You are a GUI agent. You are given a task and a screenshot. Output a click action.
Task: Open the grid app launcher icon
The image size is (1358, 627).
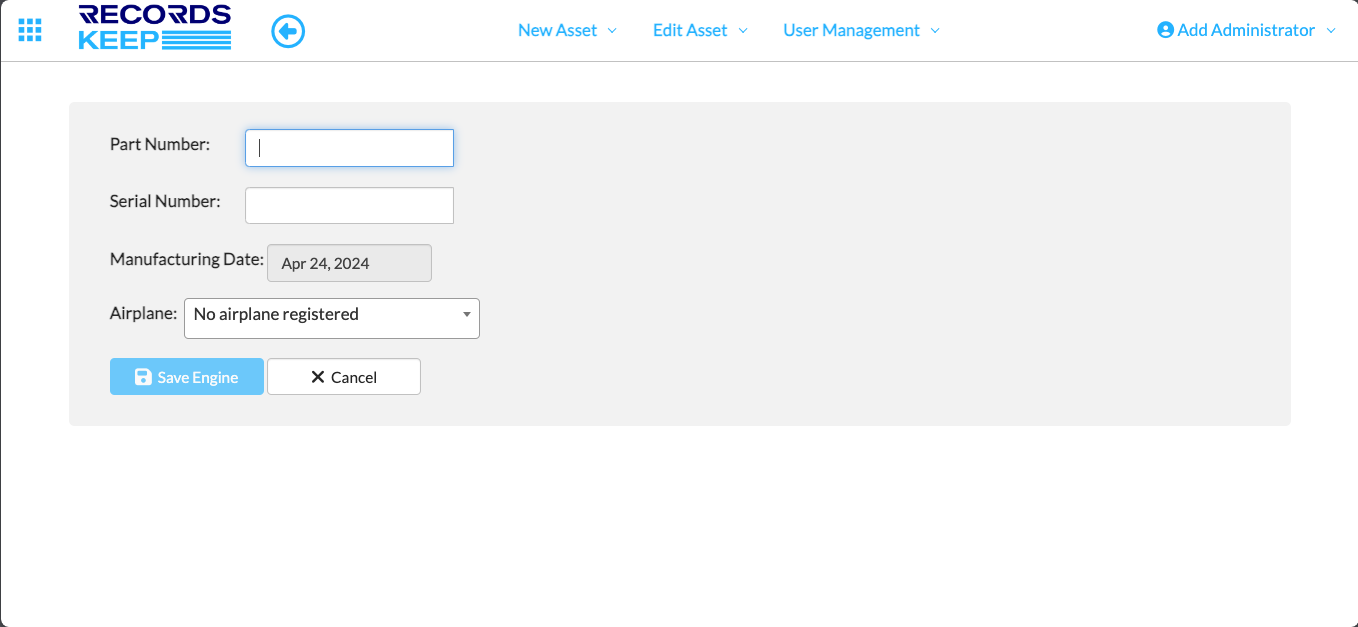pyautogui.click(x=30, y=30)
